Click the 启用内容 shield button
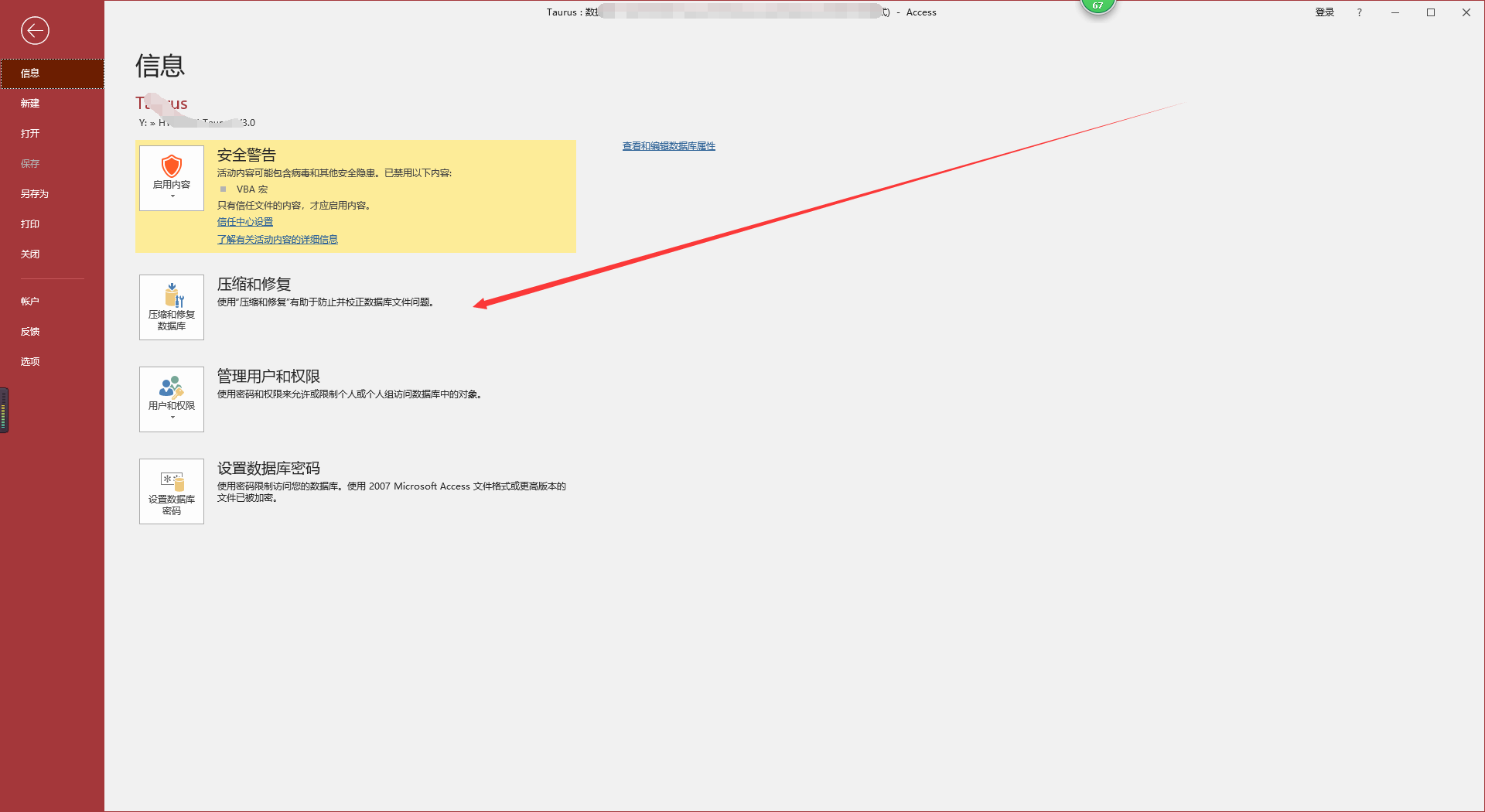This screenshot has height=812, width=1485. coord(172,178)
